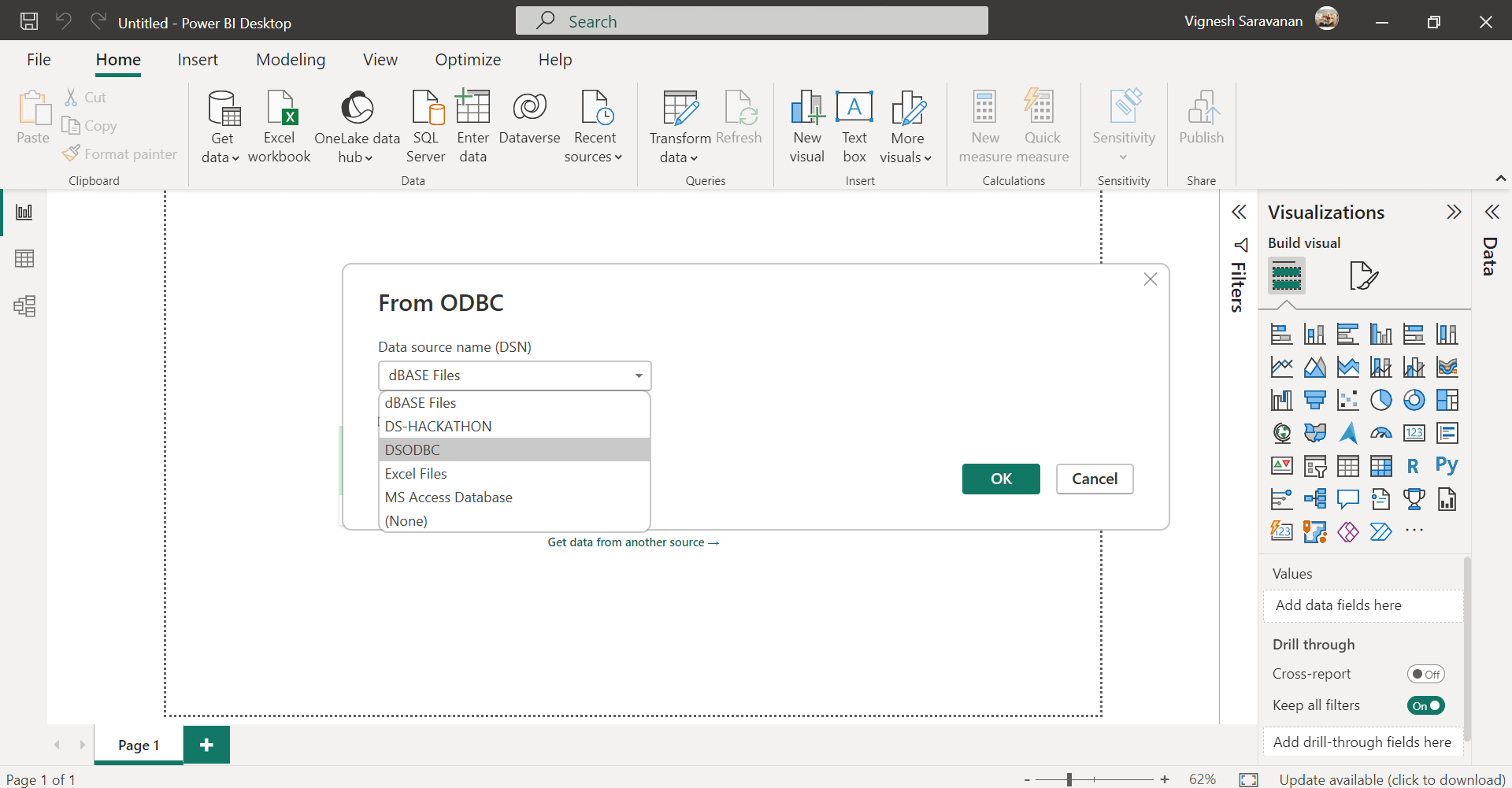This screenshot has width=1512, height=788.
Task: Open the Data source name dropdown
Action: (638, 376)
